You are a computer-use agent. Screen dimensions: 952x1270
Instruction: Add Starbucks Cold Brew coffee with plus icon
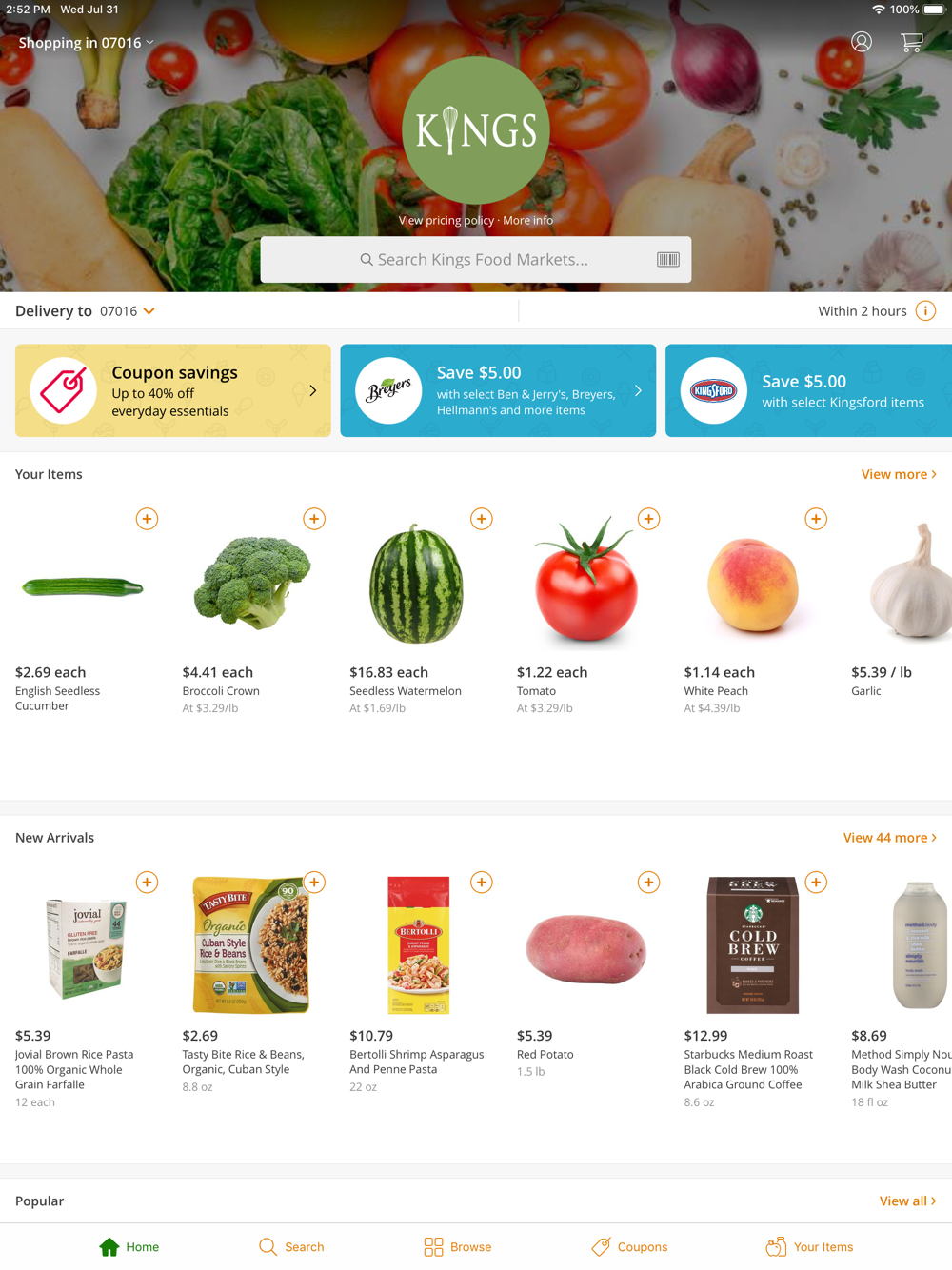[x=816, y=883]
